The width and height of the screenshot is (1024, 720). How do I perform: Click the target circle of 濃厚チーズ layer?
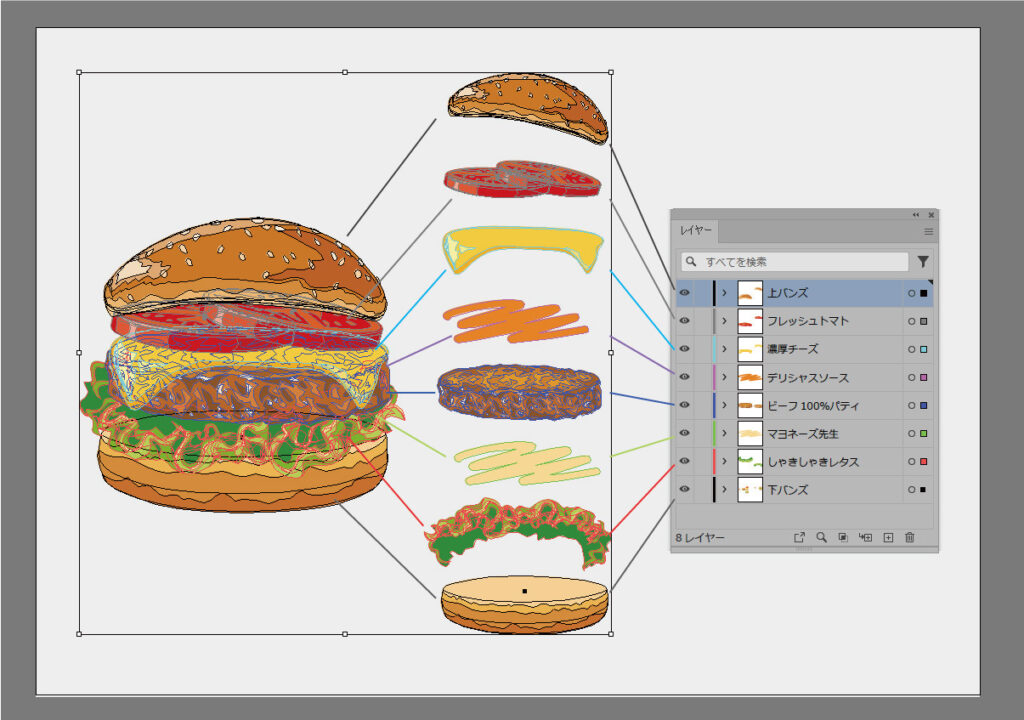click(x=911, y=350)
